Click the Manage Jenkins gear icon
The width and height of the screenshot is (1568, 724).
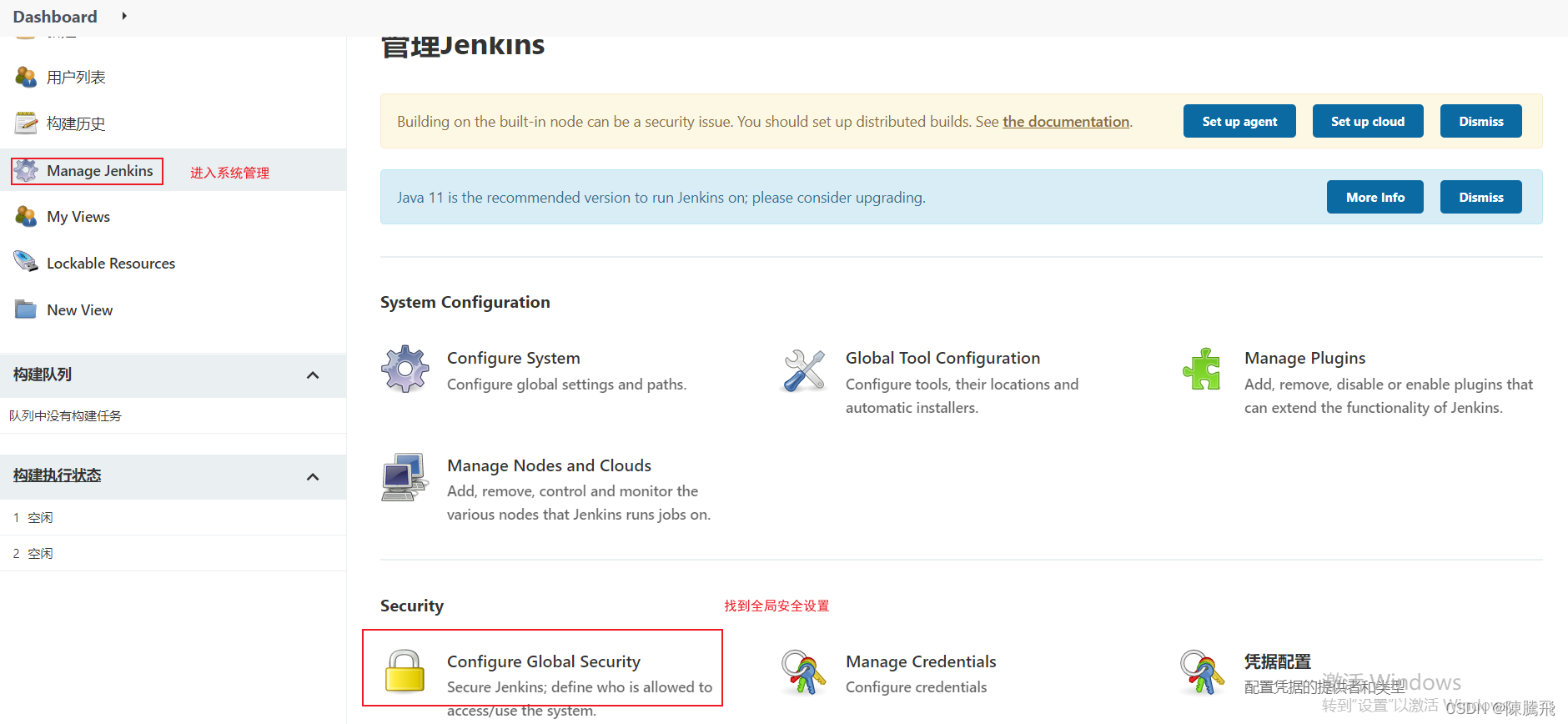(x=26, y=170)
